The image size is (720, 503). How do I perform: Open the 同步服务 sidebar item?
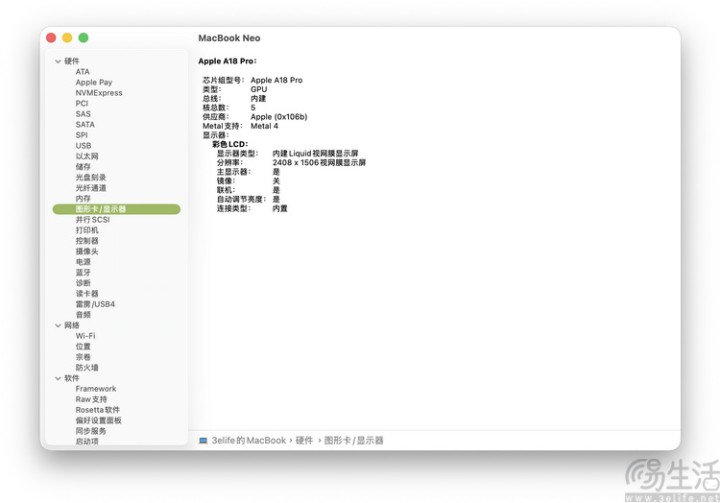91,431
